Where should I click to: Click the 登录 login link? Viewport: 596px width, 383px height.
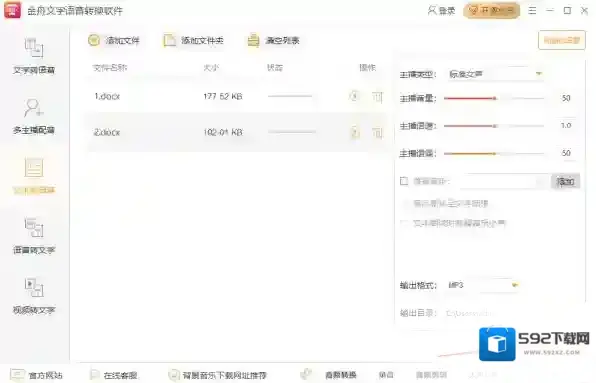click(446, 11)
